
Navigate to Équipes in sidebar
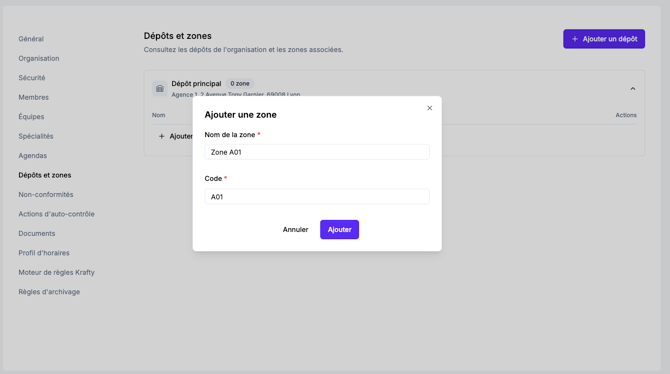(x=31, y=117)
